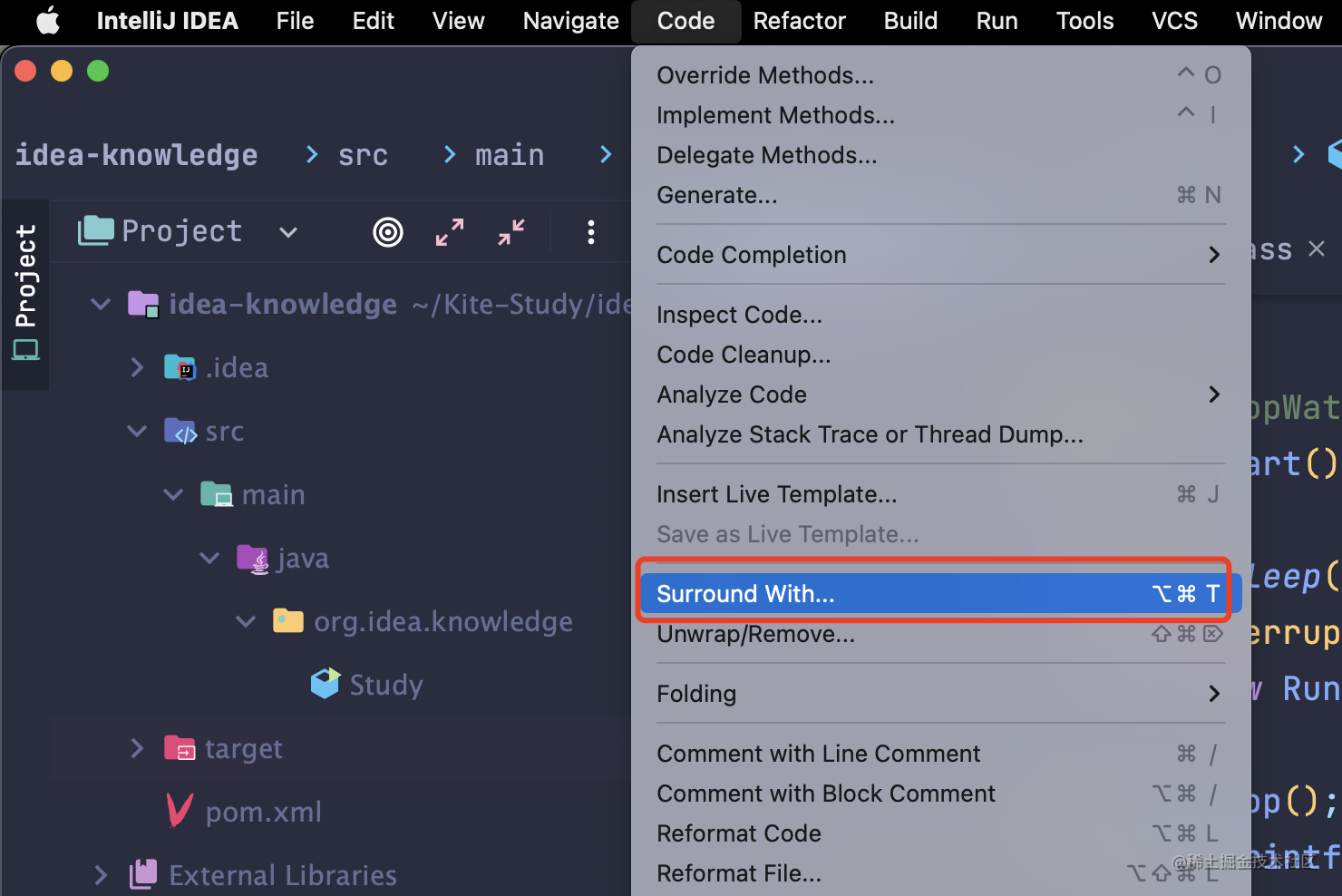This screenshot has height=896, width=1342.
Task: Select Surround With... from the Code menu
Action: coord(940,594)
